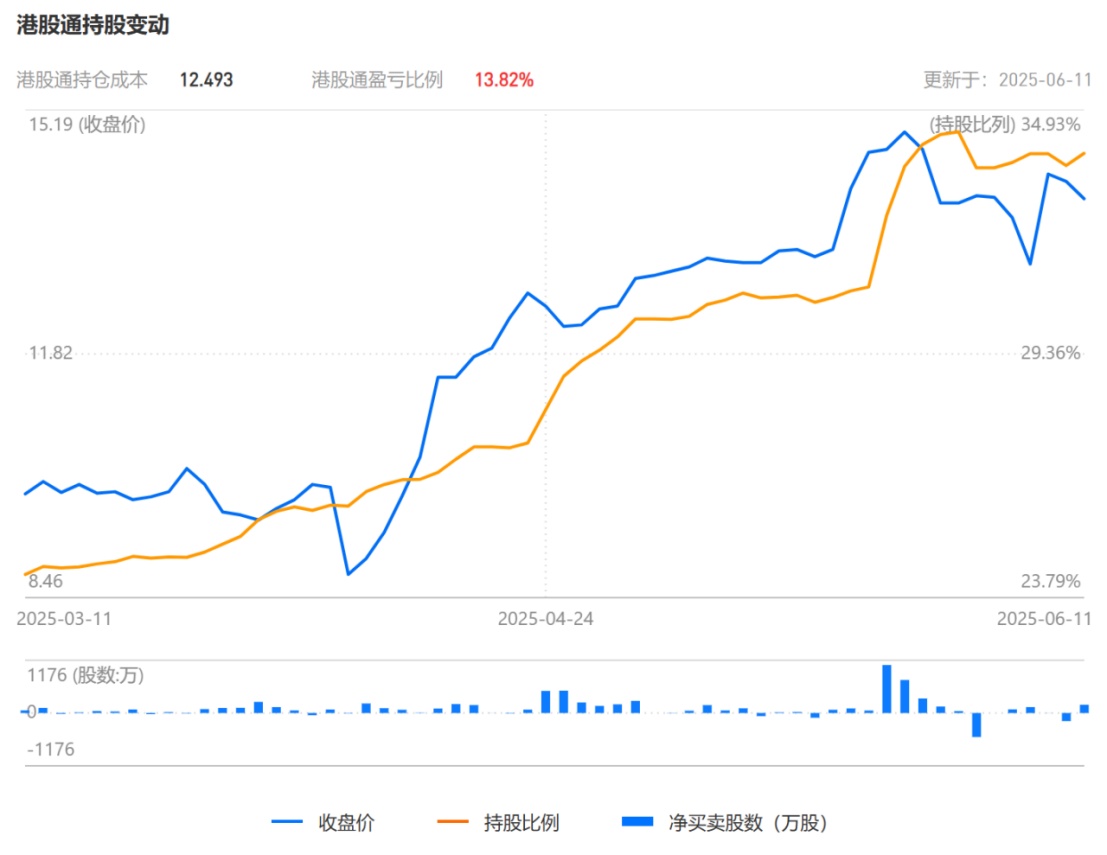
Task: Click the 2025-03-11 start date label
Action: pyautogui.click(x=65, y=619)
